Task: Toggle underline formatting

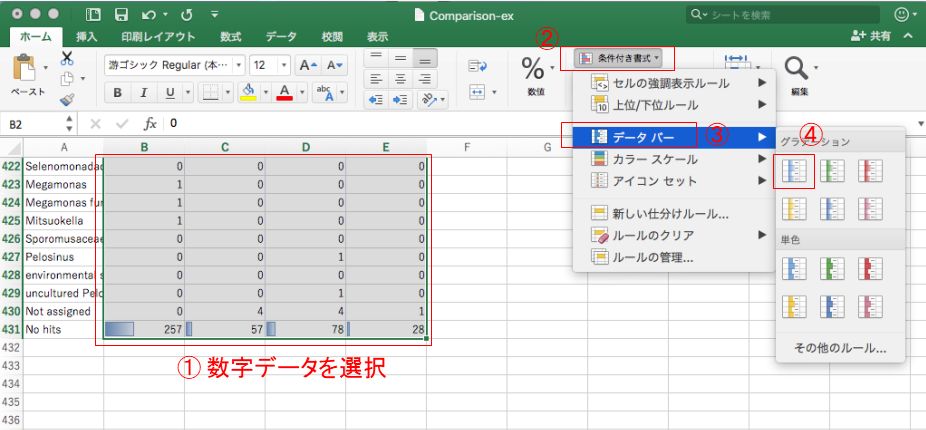Action: (x=168, y=93)
